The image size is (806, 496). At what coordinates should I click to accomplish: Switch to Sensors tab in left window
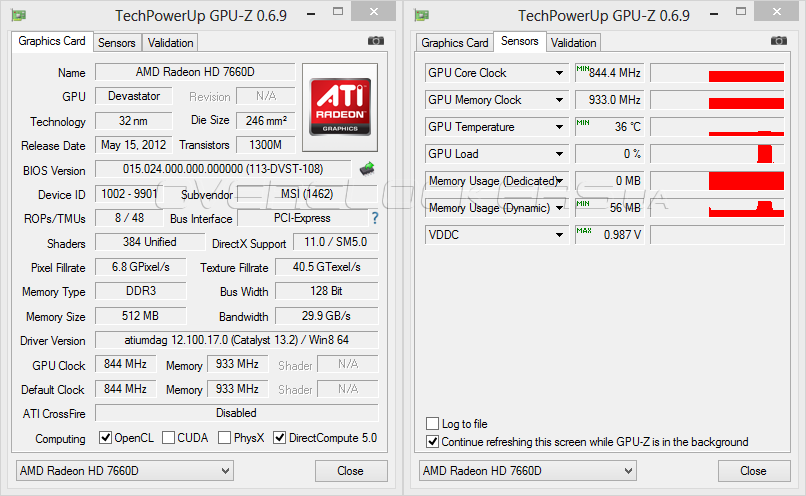(x=117, y=43)
